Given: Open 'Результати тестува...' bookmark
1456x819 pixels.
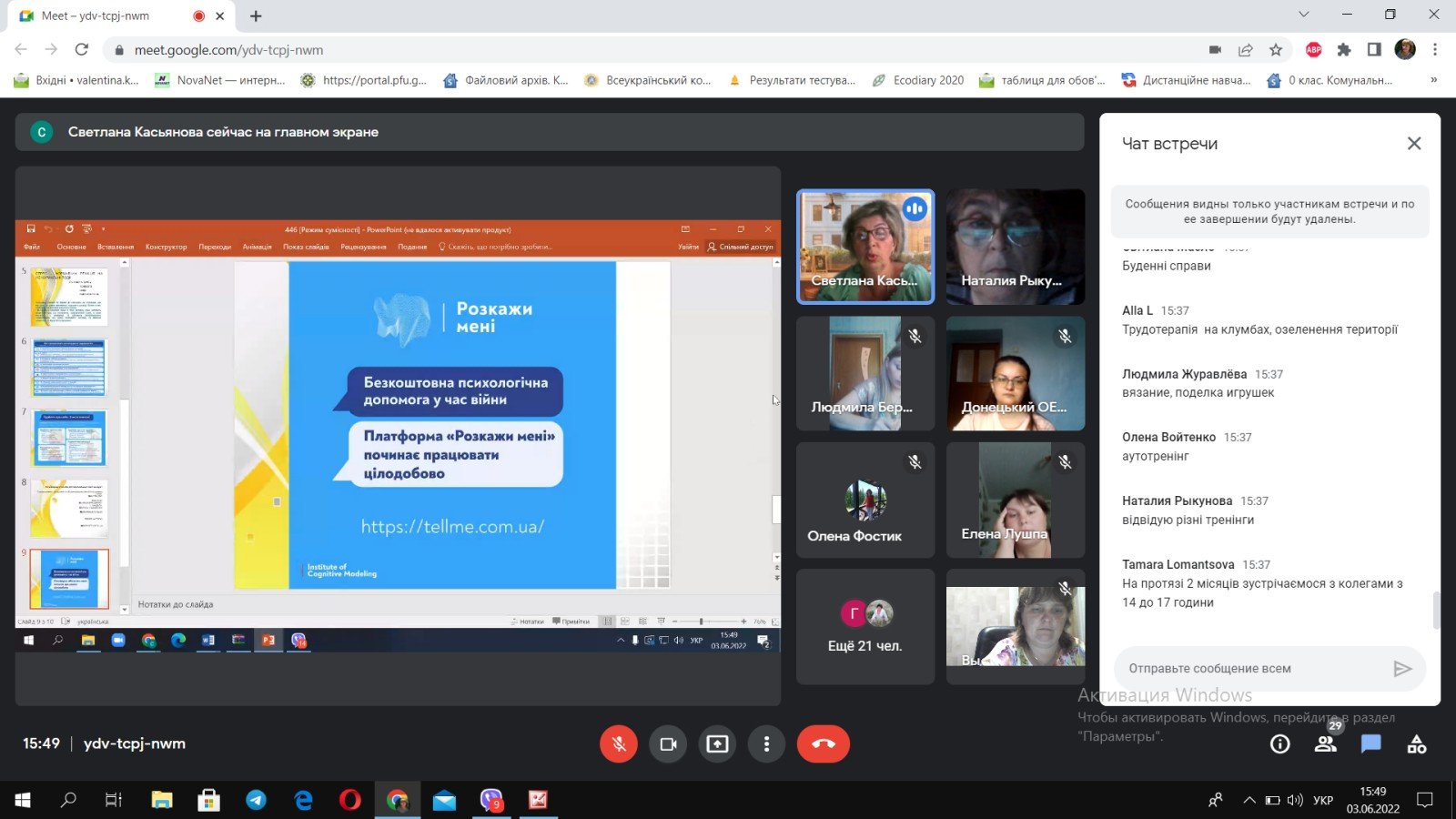Looking at the screenshot, I should [792, 80].
